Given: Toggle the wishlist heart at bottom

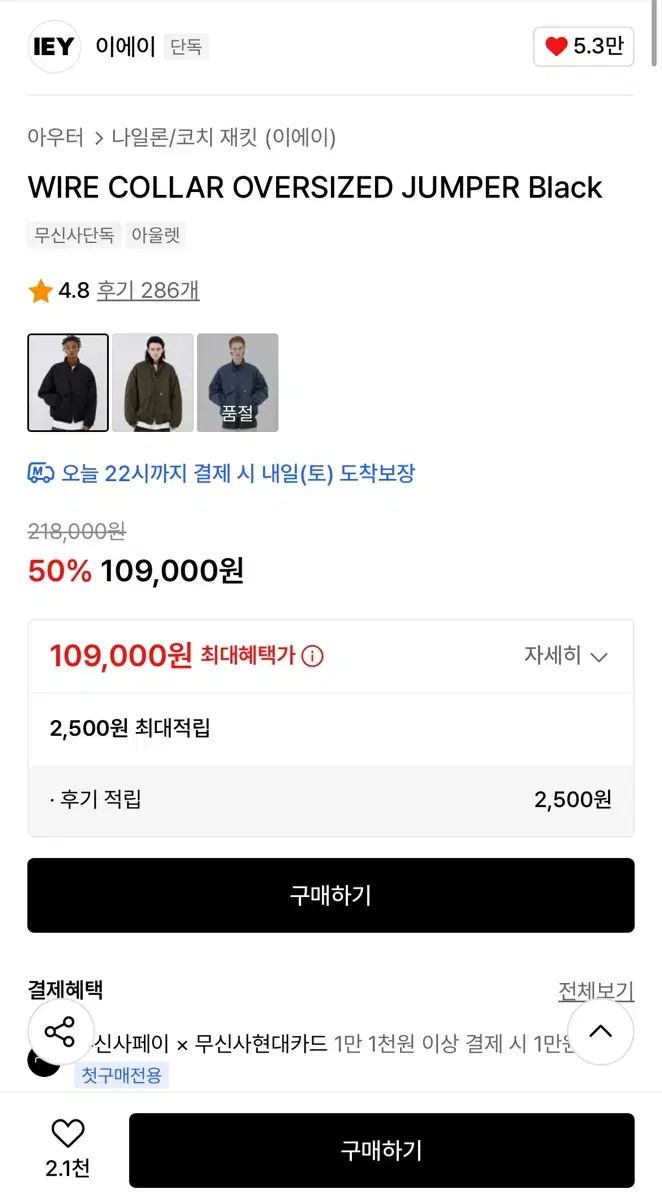Looking at the screenshot, I should point(68,1134).
